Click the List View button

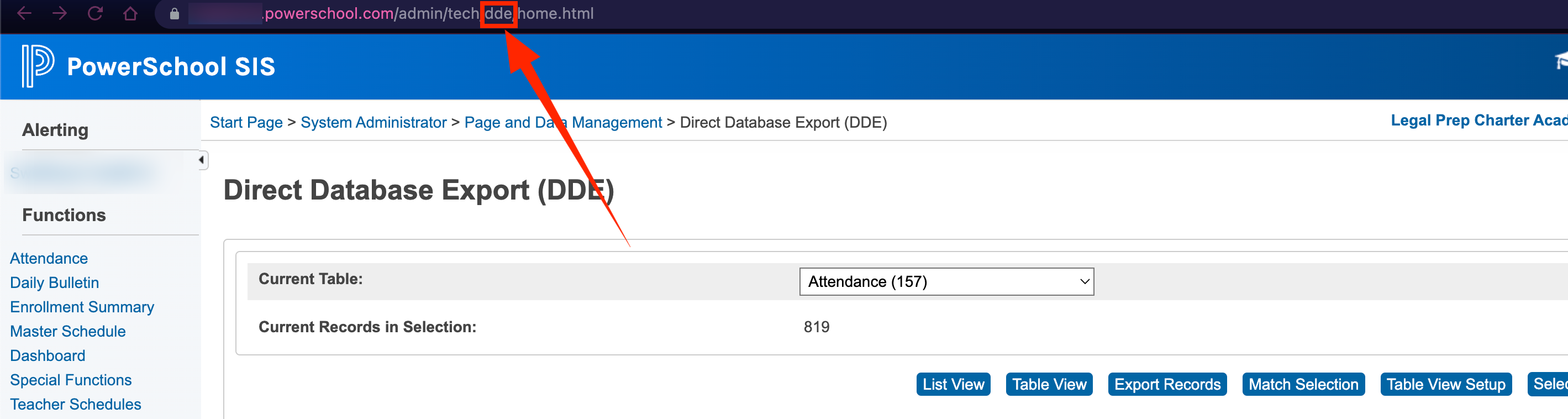tap(953, 384)
